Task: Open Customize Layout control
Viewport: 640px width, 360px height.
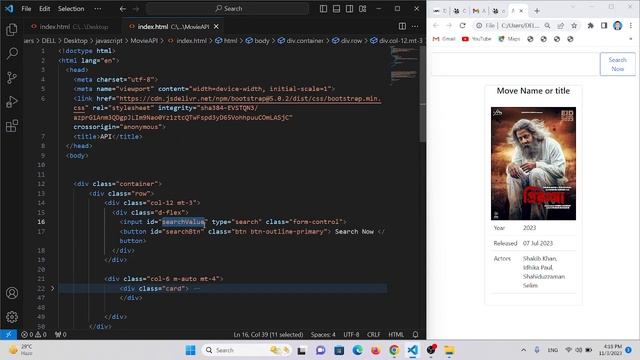Action: (362, 9)
